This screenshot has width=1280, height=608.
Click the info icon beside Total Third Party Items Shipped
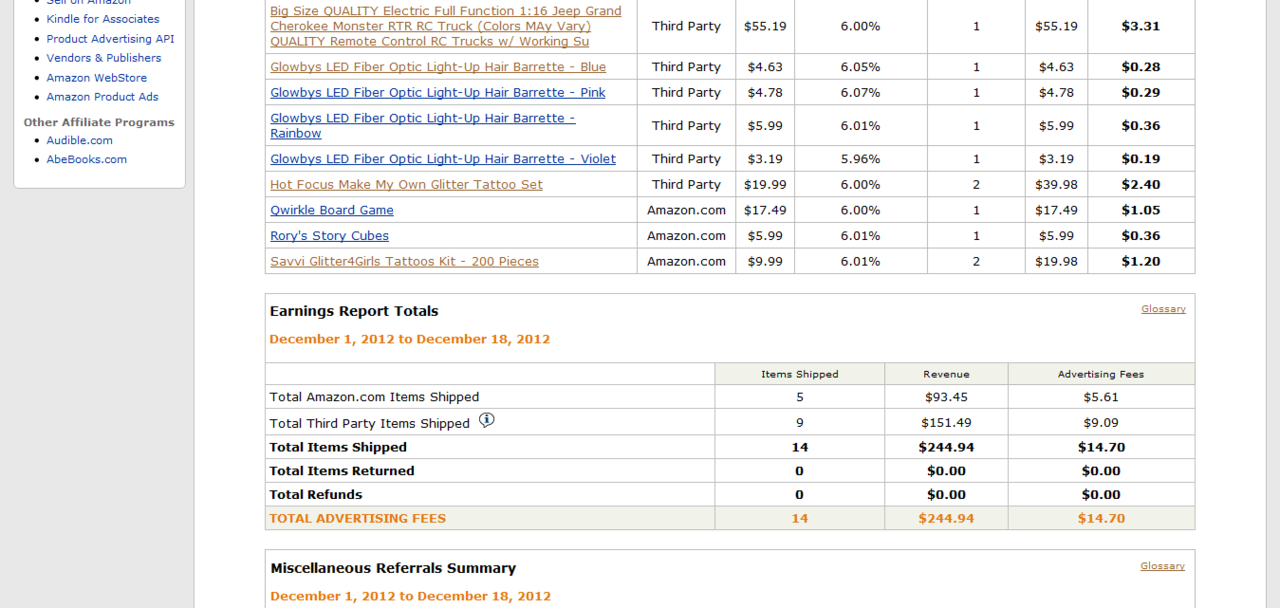486,420
